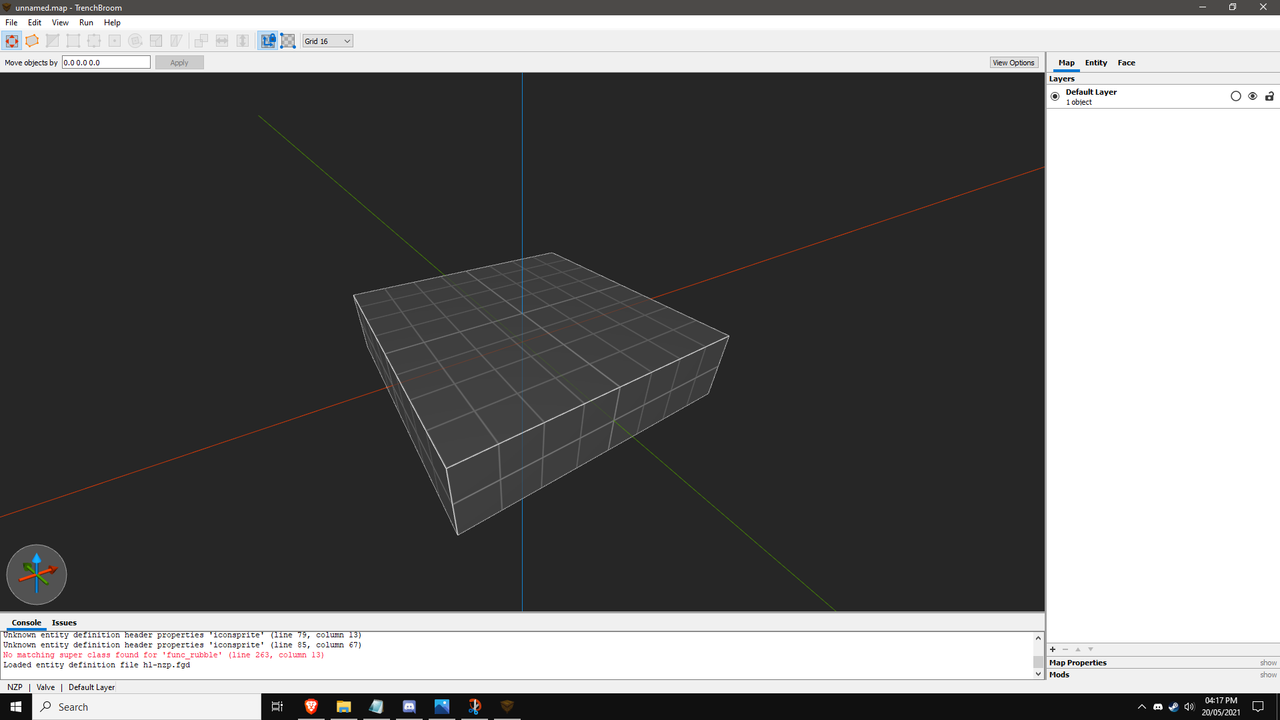Viewport: 1280px width, 720px height.
Task: Show the Map Properties section
Action: click(x=1267, y=662)
